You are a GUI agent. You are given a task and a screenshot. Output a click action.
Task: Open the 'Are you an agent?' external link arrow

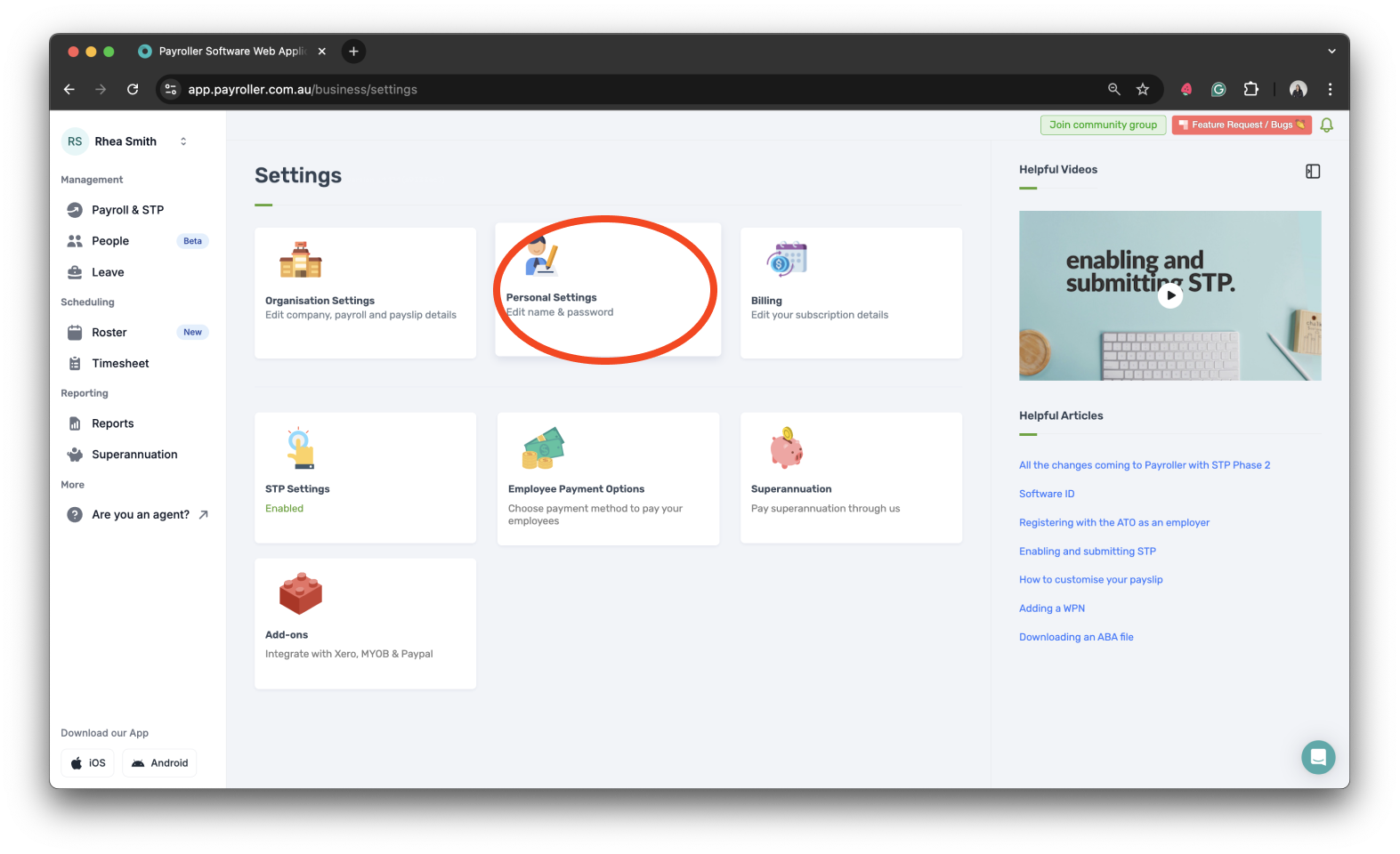203,514
